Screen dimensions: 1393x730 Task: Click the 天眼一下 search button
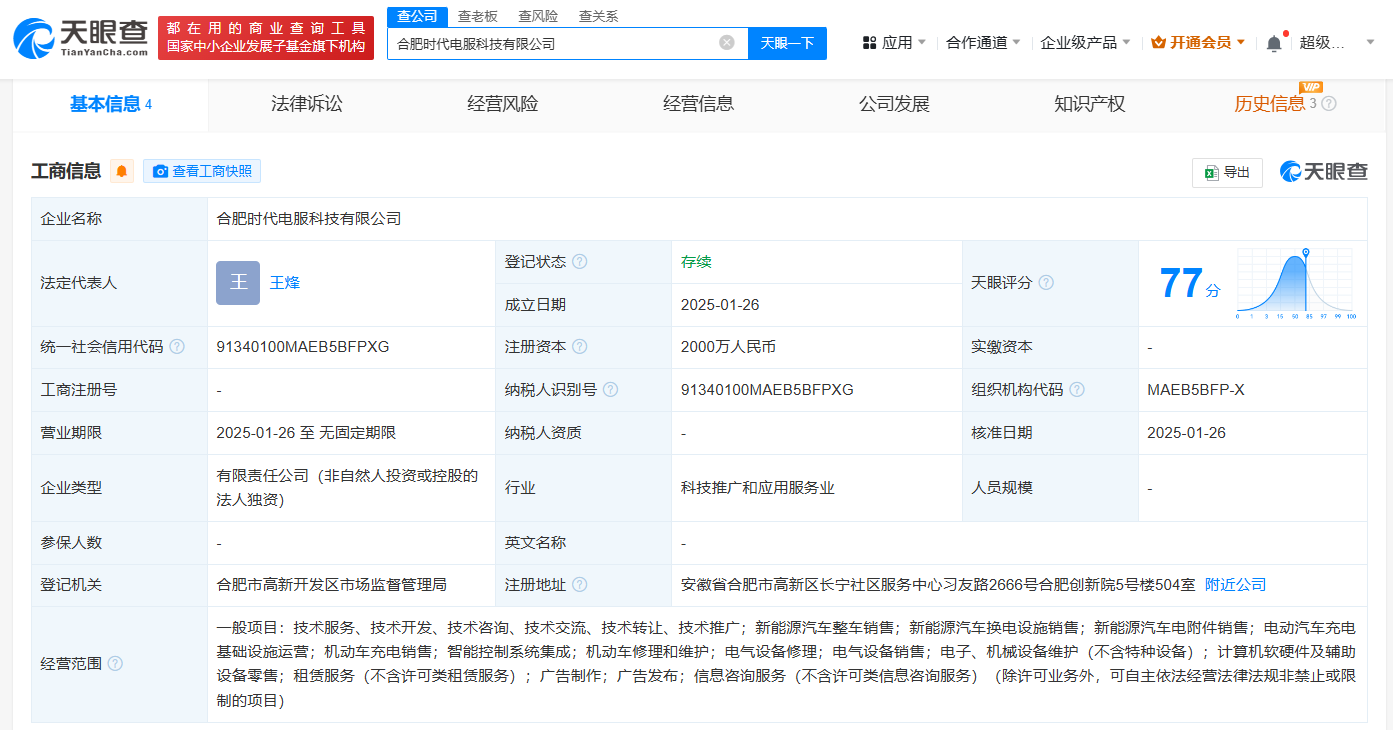787,43
